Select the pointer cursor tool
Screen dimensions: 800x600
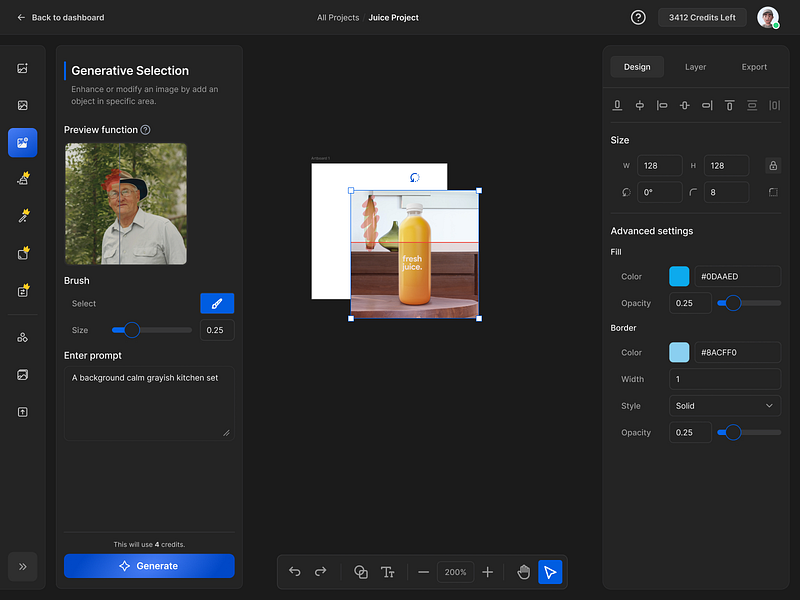tap(550, 572)
